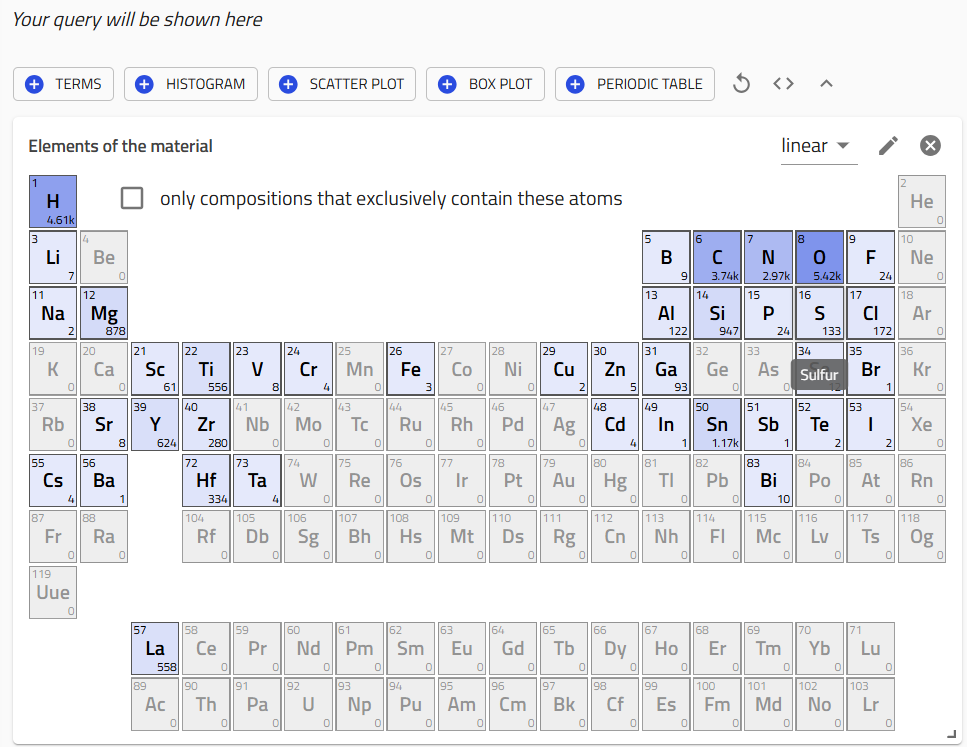Add a Scatter Plot widget
The image size is (967, 747).
(342, 84)
